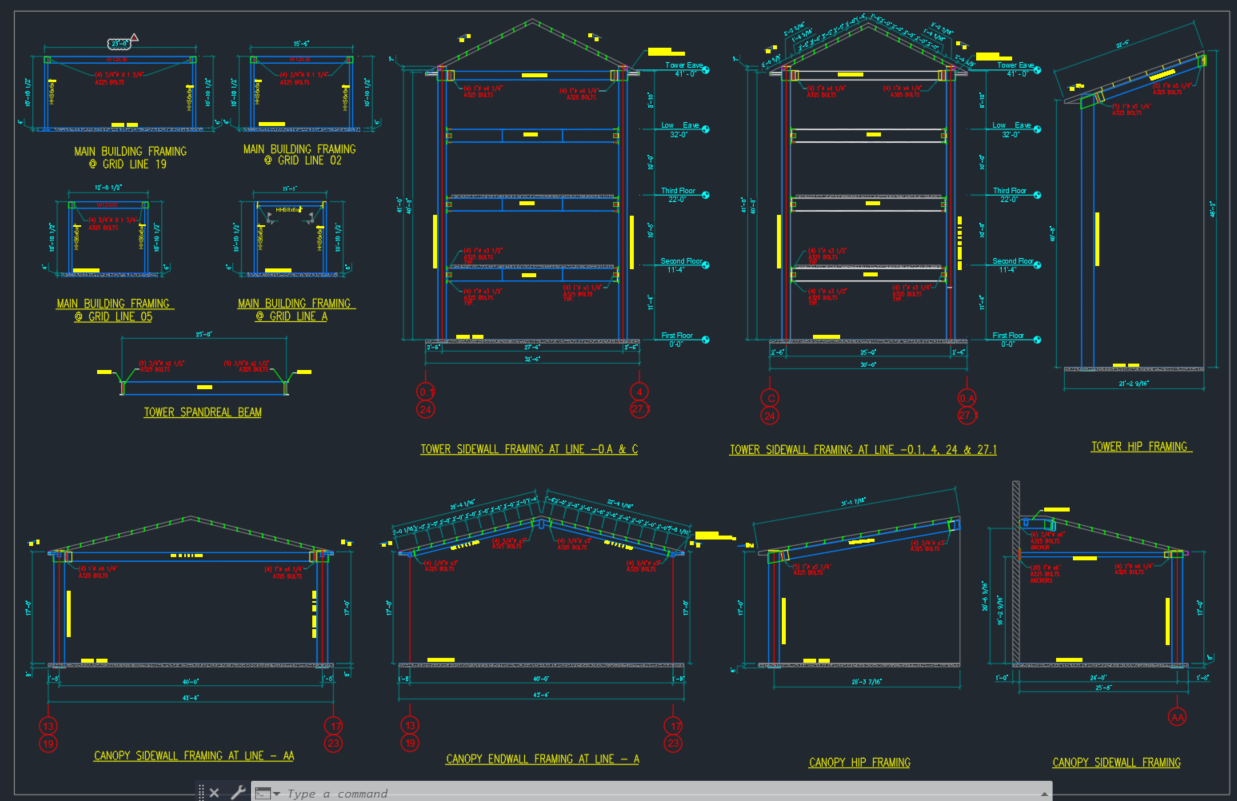Pick the revision-clouded 23'-0" dimension text
The width and height of the screenshot is (1237, 801).
(118, 44)
